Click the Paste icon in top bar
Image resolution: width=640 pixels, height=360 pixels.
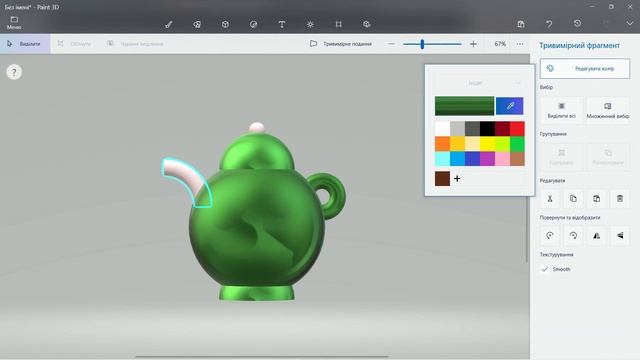click(521, 24)
